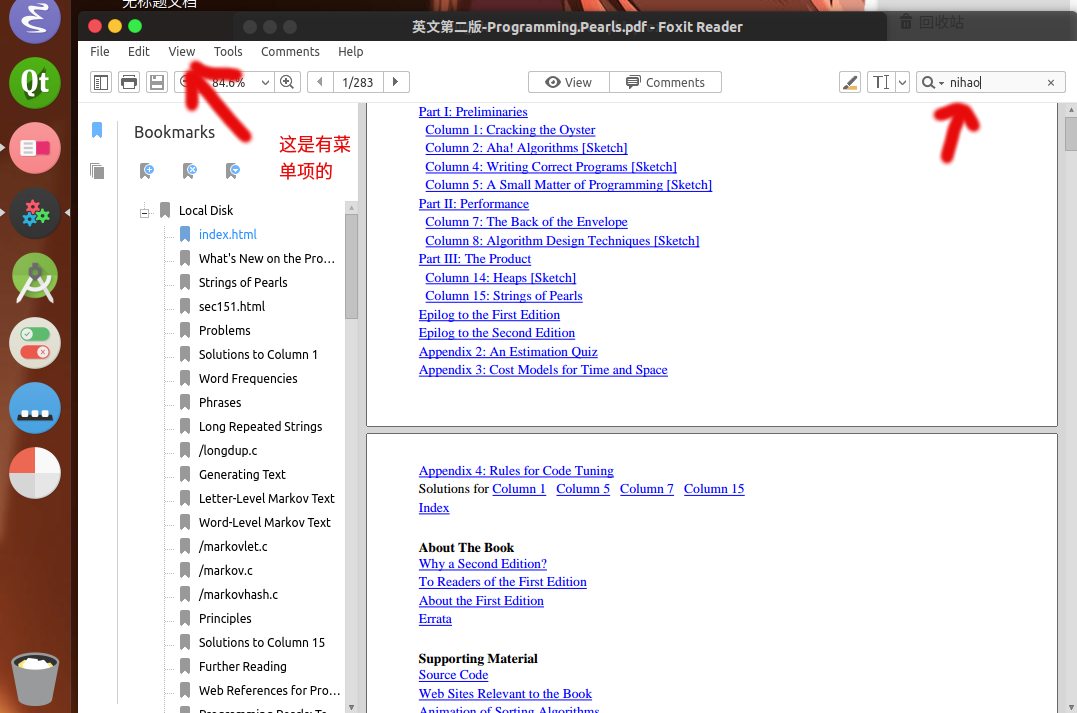Launch Android Studio from the dock
Image resolution: width=1077 pixels, height=713 pixels.
click(x=35, y=279)
